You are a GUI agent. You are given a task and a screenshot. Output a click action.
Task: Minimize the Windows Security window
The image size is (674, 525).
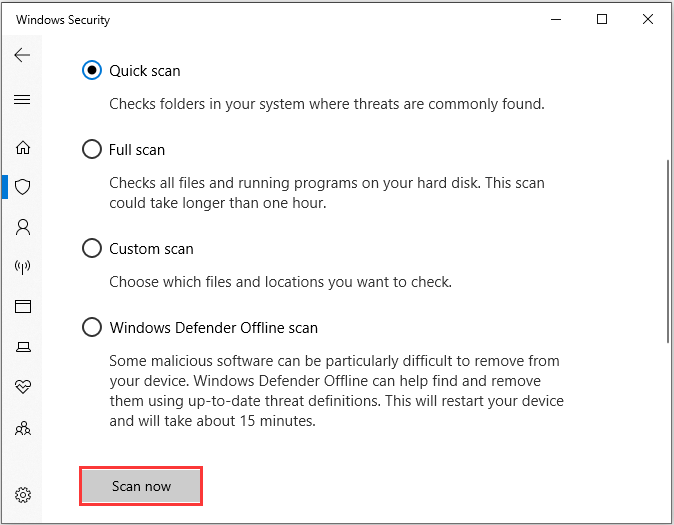556,19
